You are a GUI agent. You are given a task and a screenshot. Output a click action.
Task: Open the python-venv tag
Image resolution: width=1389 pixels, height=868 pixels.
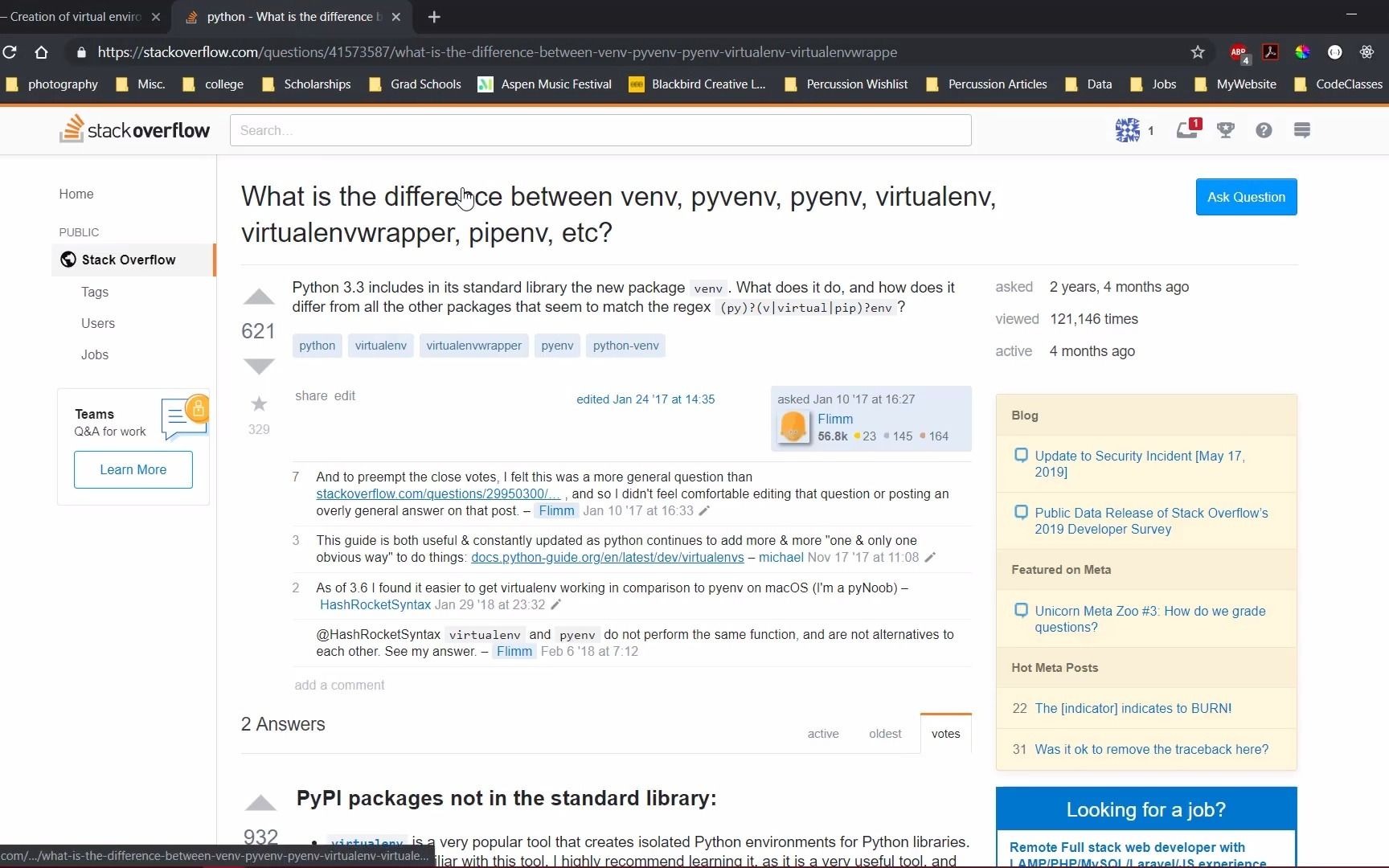click(x=625, y=346)
